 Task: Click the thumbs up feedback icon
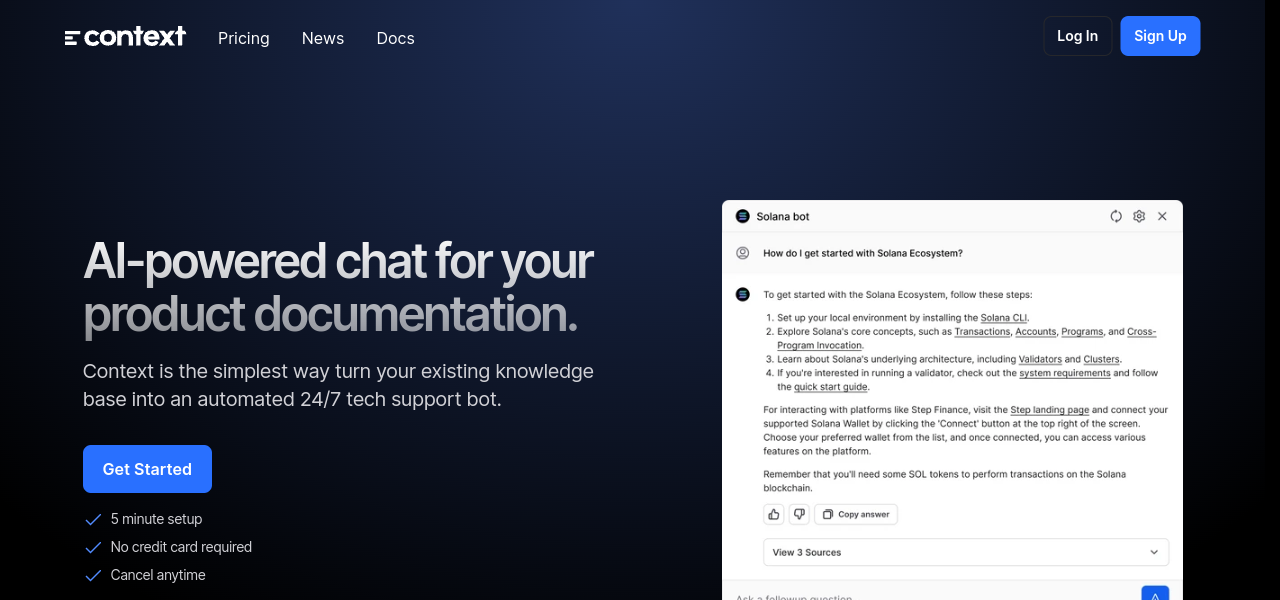[x=773, y=514]
